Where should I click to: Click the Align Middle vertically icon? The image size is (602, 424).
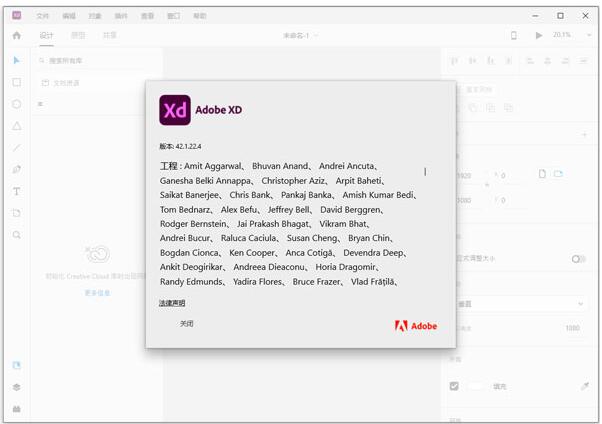pyautogui.click(x=473, y=61)
